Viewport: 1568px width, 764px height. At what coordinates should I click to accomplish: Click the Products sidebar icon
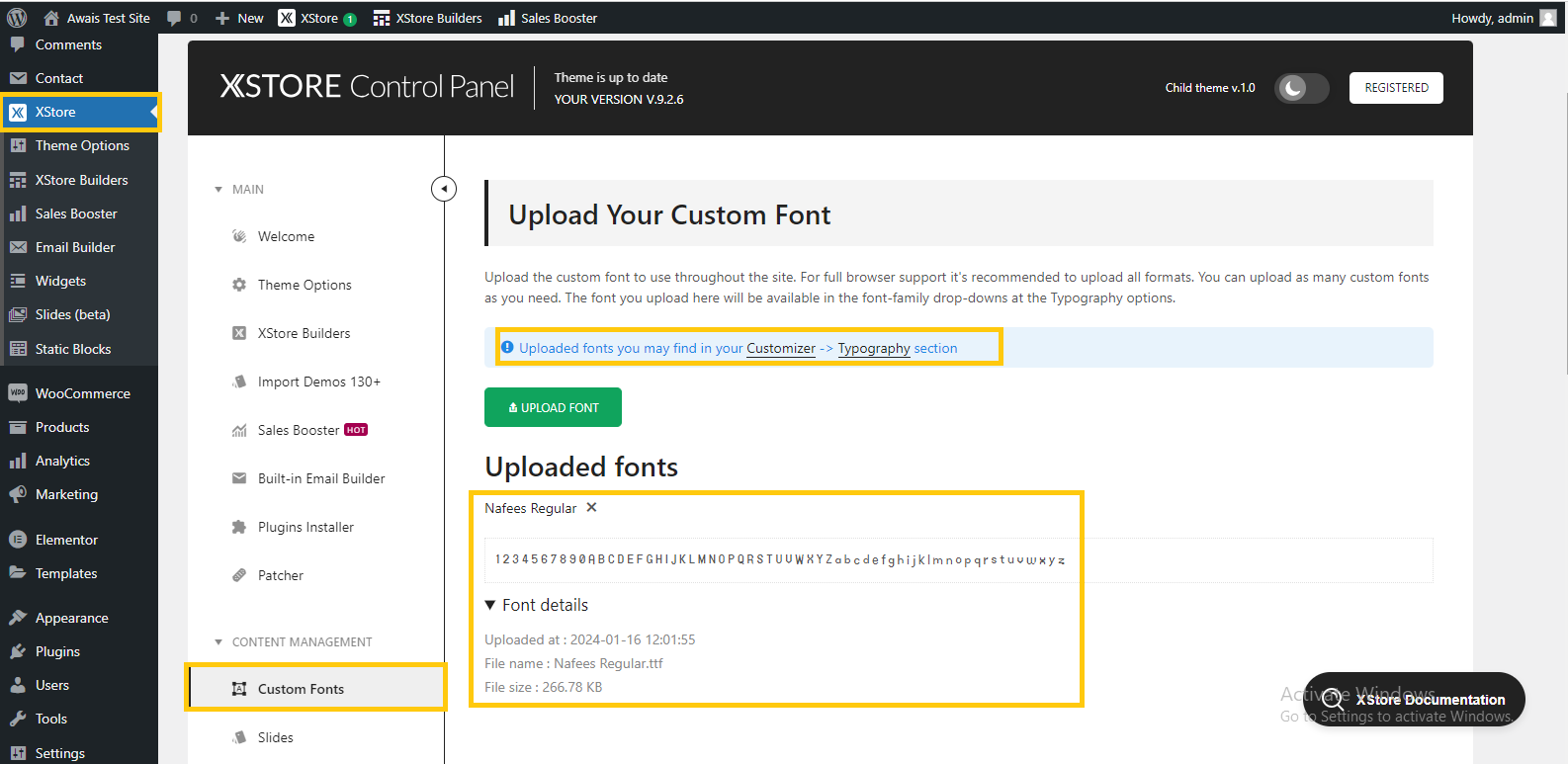coord(18,427)
